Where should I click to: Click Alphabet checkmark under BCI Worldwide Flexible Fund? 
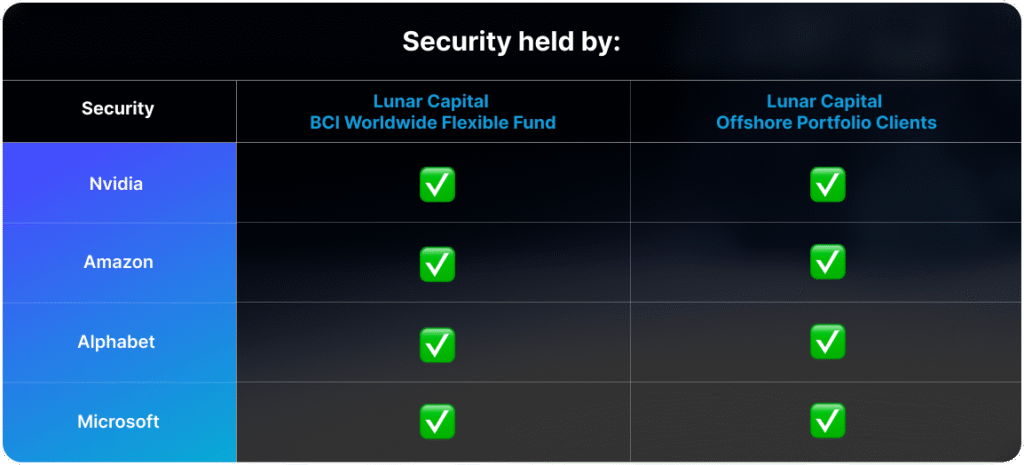437,345
